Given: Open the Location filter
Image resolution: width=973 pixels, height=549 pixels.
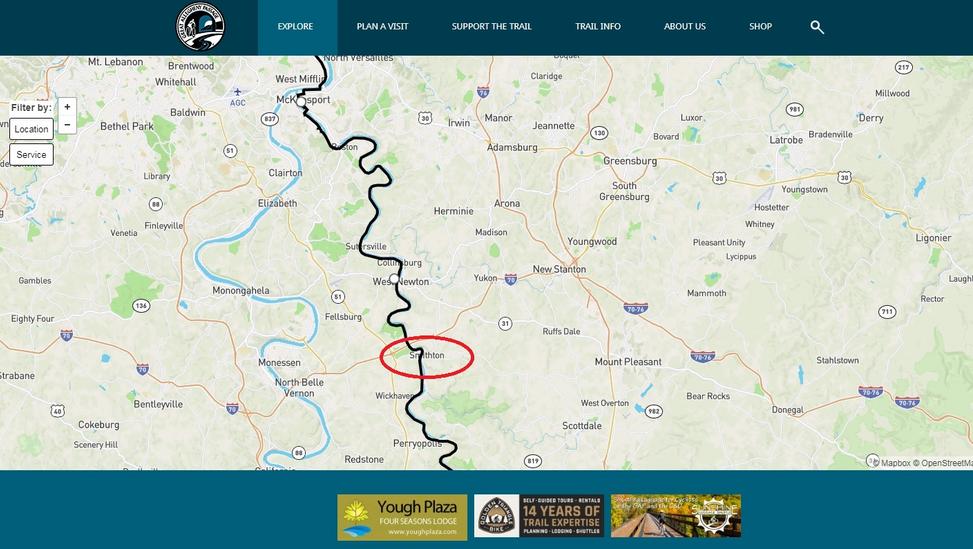Looking at the screenshot, I should click(31, 129).
